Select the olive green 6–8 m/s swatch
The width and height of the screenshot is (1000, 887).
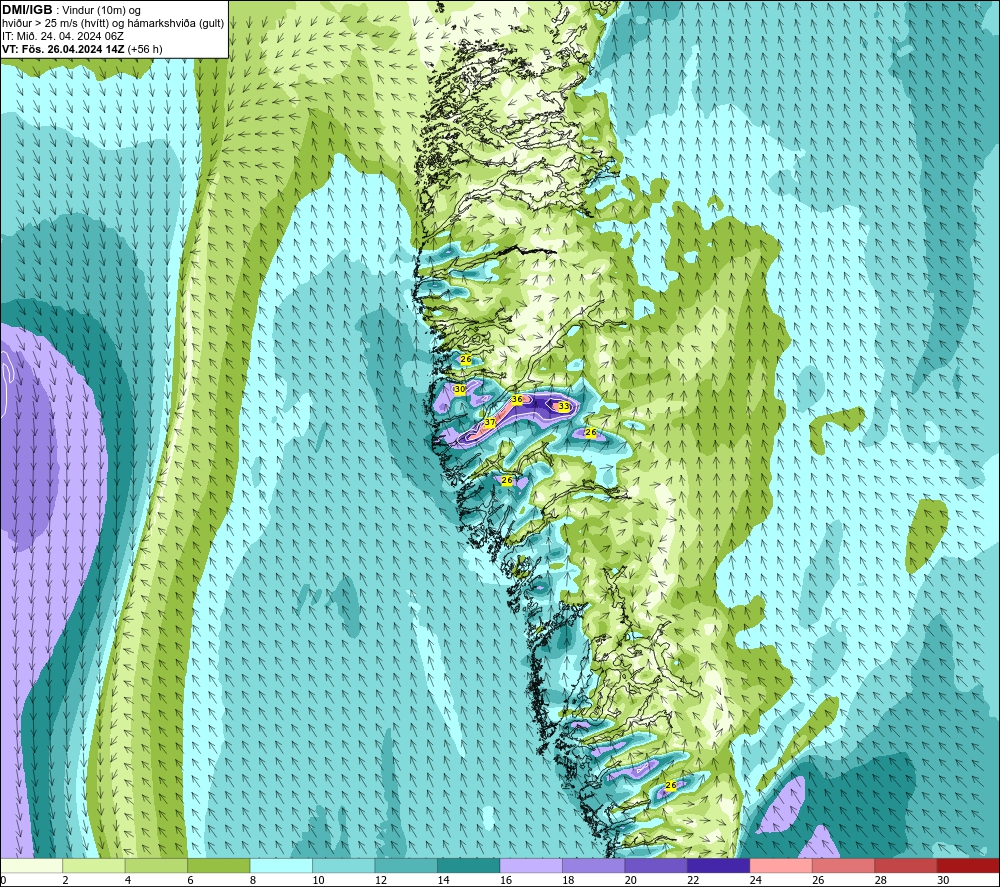click(x=219, y=866)
